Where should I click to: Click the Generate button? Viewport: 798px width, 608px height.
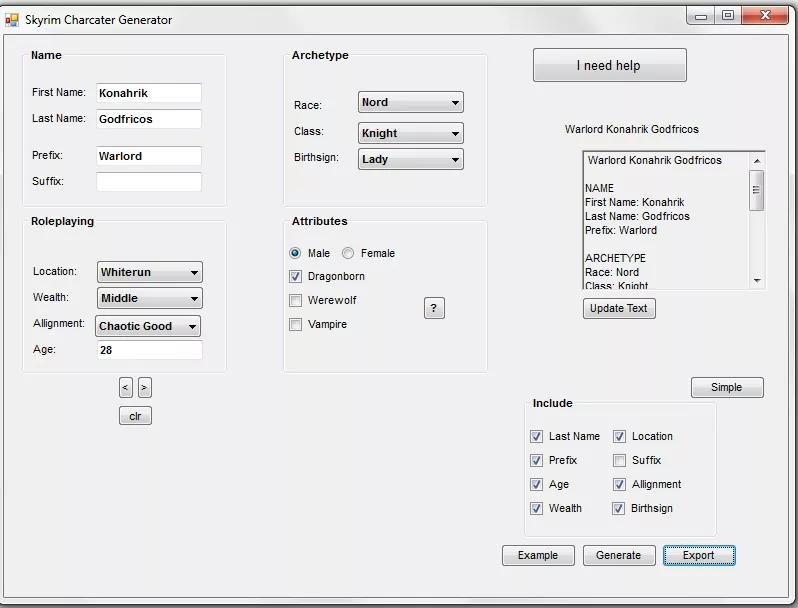[x=619, y=555]
